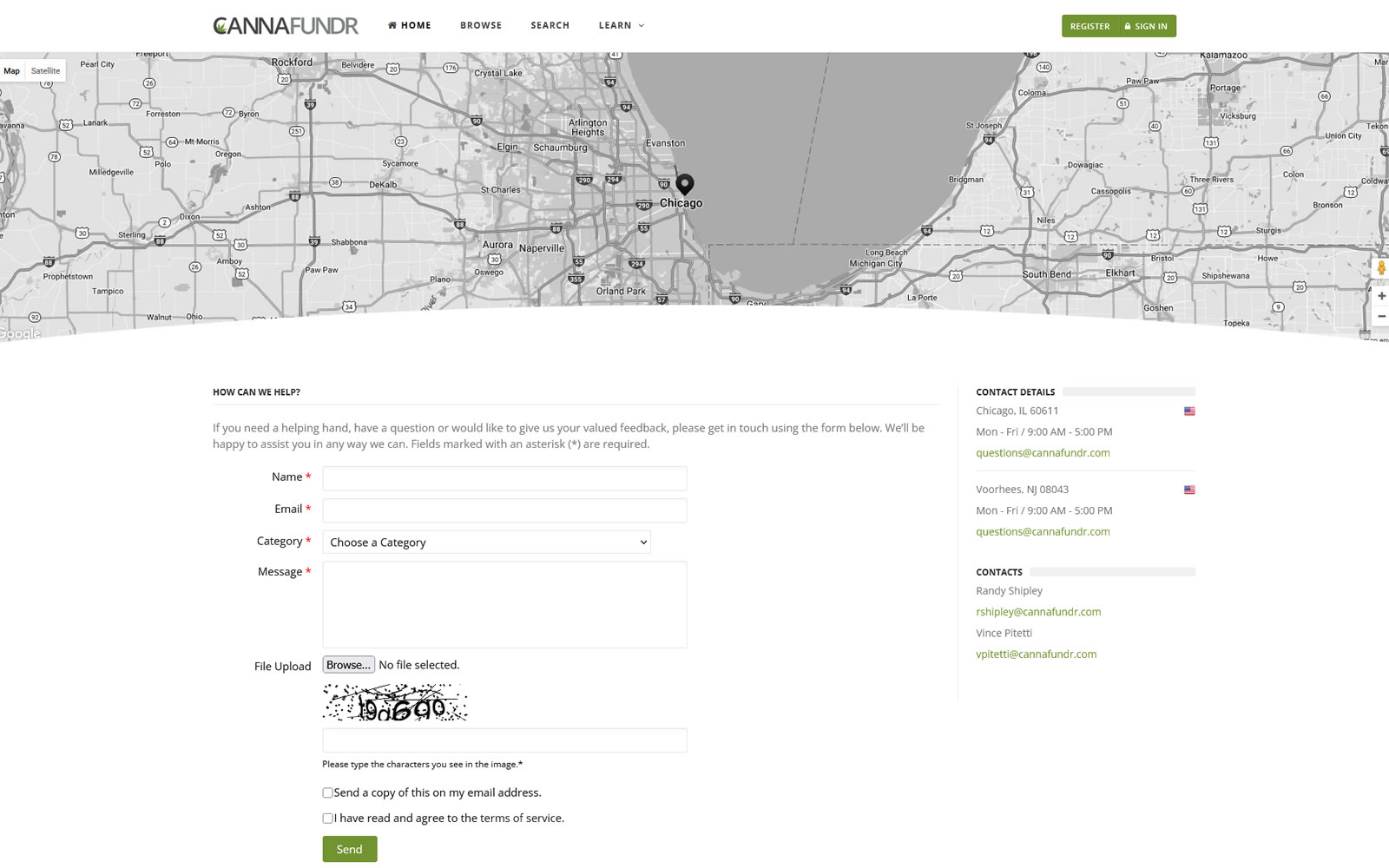Submit the form with Send button
Viewport: 1389px width, 868px height.
pos(350,849)
